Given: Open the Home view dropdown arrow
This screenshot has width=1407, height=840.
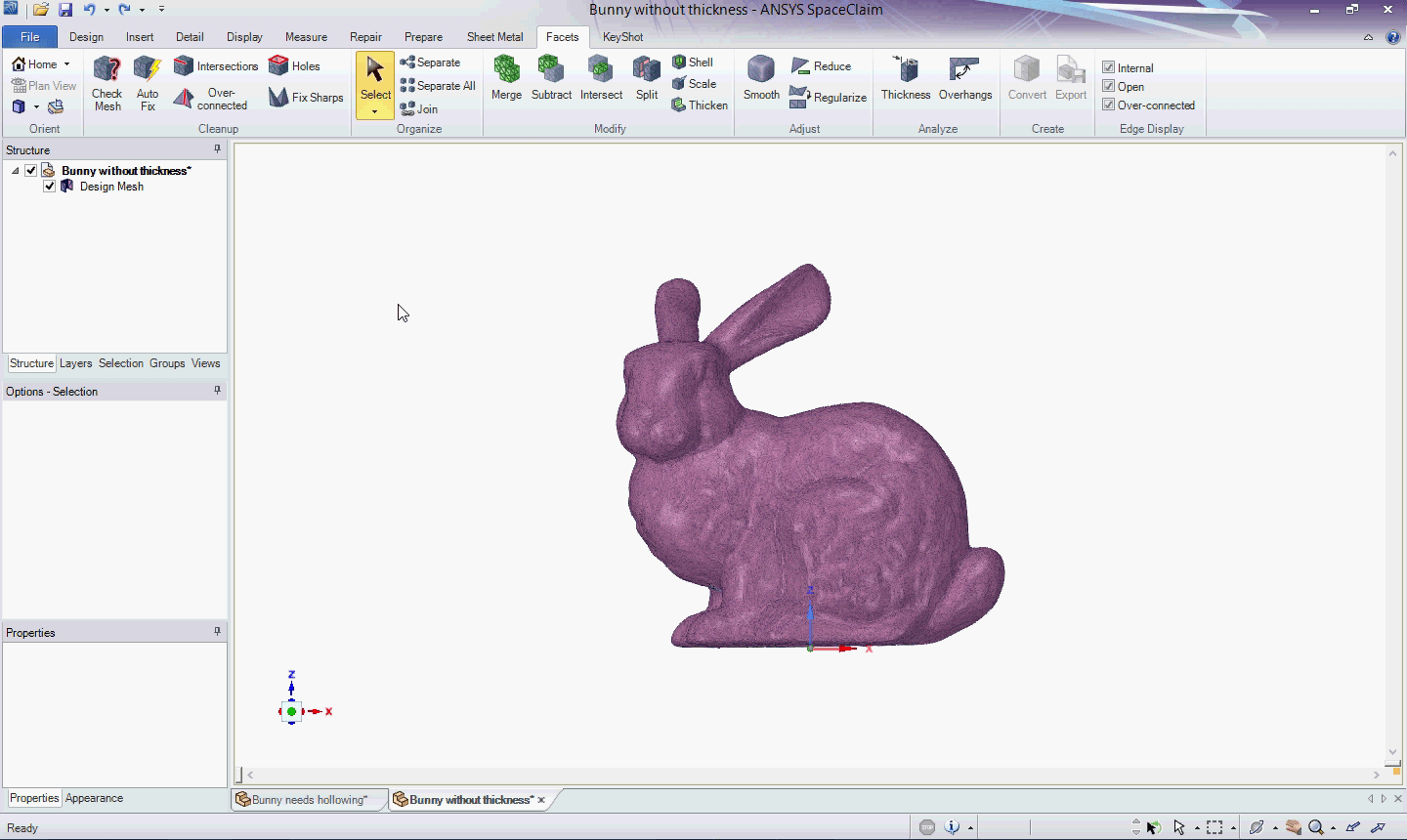Looking at the screenshot, I should coord(66,64).
